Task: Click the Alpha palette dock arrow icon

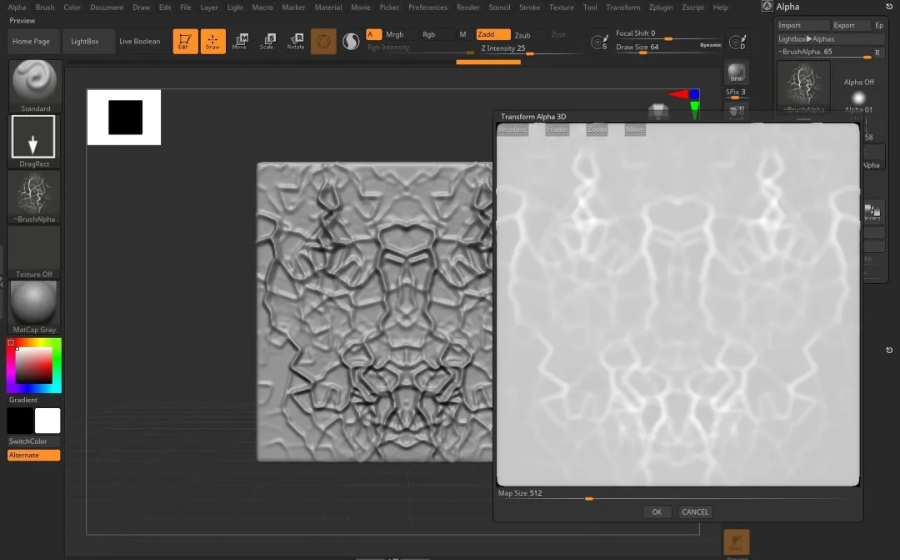Action: pos(889,6)
